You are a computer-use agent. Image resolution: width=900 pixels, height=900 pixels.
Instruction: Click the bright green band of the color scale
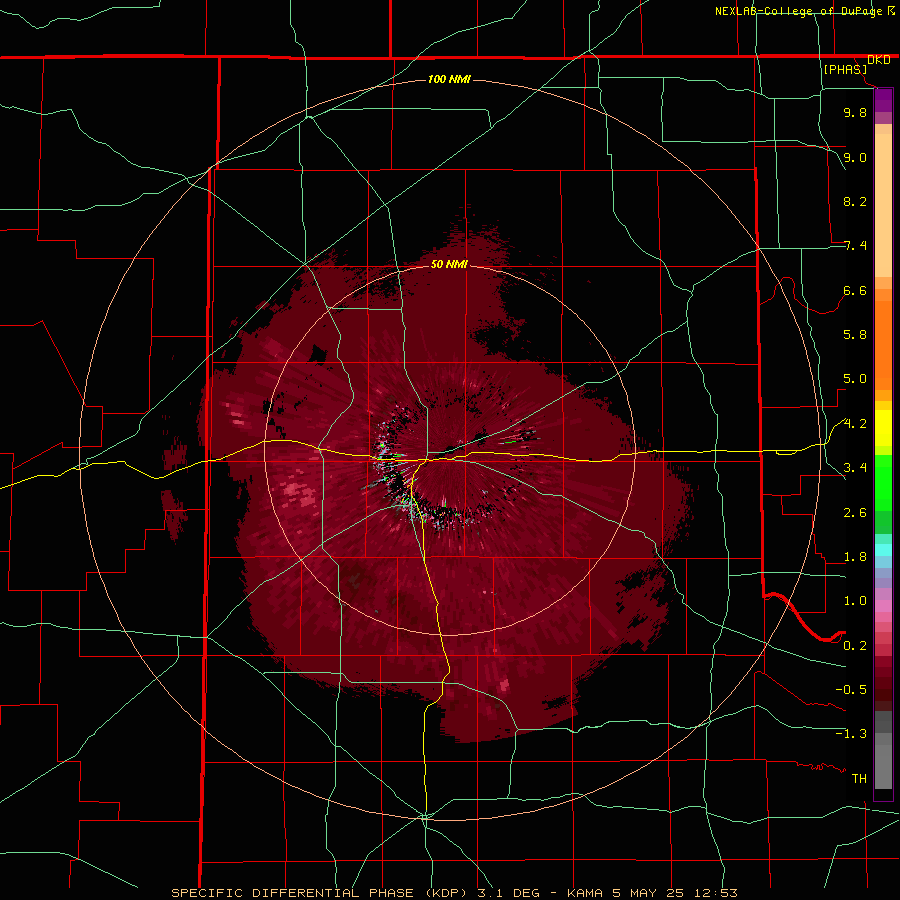(x=883, y=482)
